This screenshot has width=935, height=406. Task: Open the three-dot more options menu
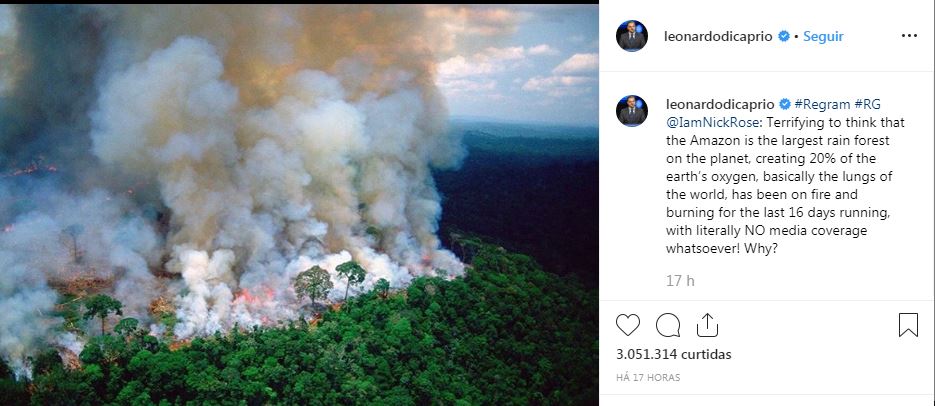pyautogui.click(x=909, y=36)
